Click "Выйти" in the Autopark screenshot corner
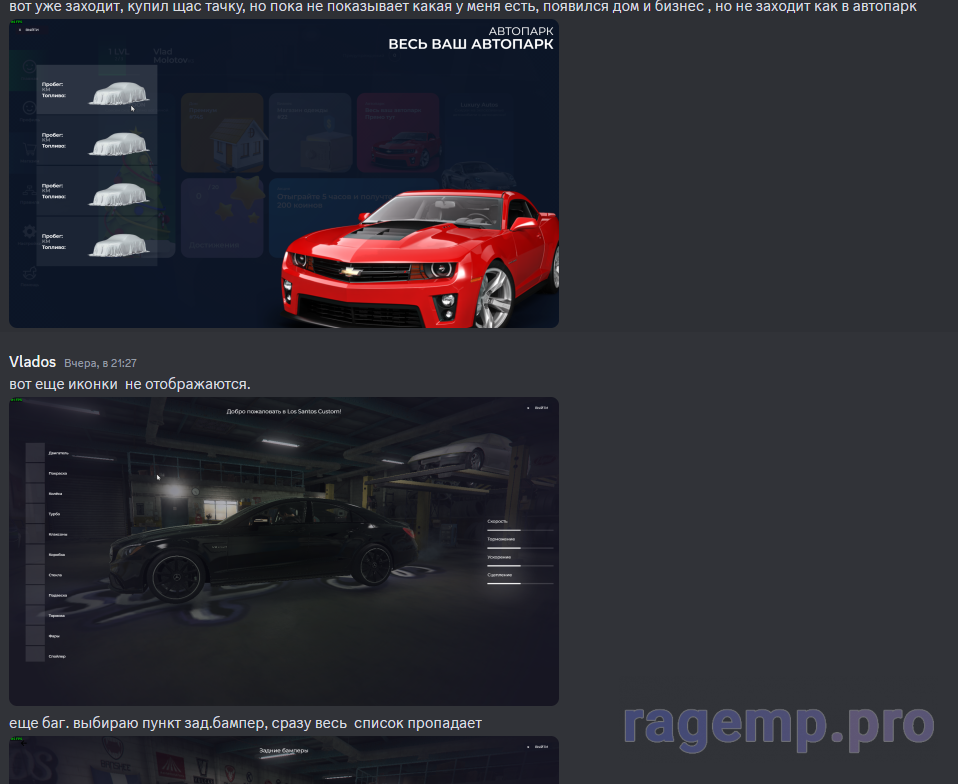This screenshot has width=958, height=784. (31, 29)
